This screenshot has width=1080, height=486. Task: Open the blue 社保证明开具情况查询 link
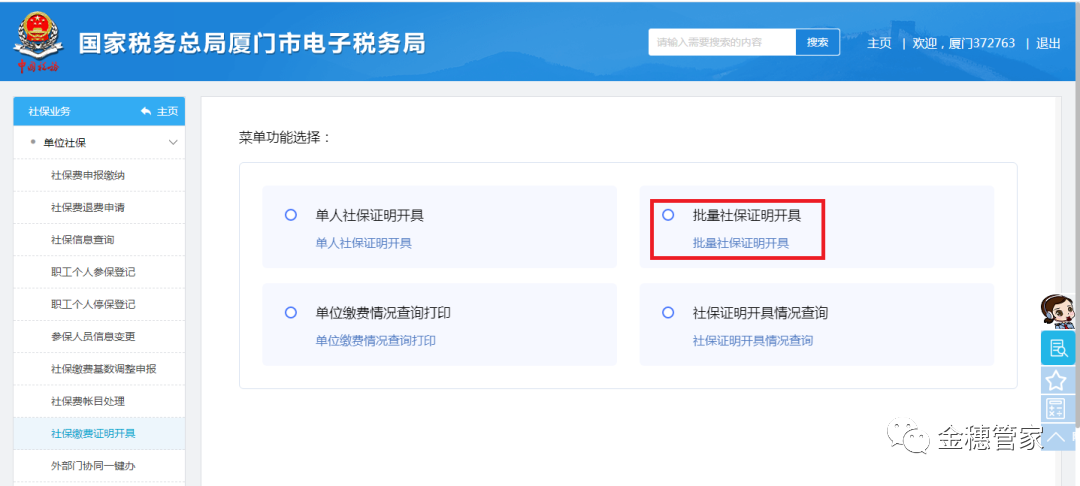coord(753,341)
